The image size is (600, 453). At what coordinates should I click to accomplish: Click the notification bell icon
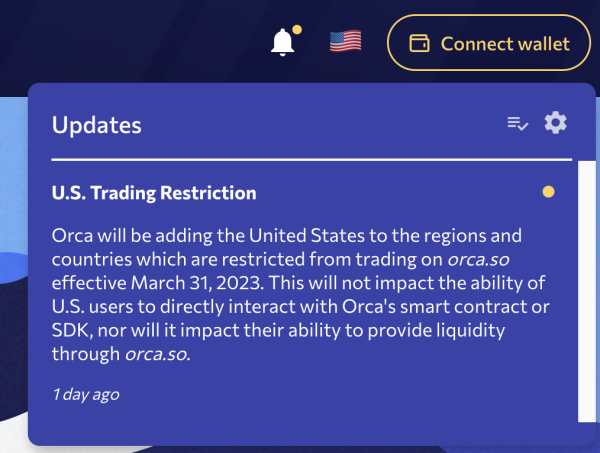[x=283, y=42]
